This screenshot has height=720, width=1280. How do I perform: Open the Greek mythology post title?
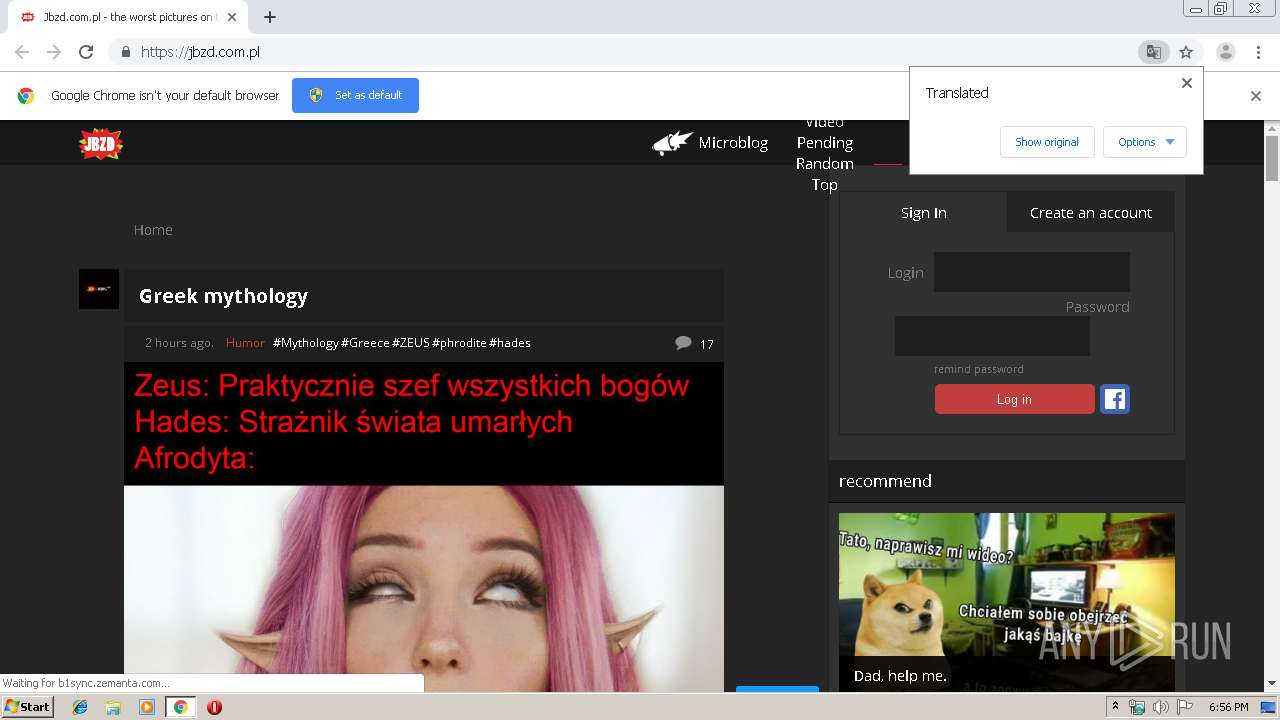click(x=223, y=296)
